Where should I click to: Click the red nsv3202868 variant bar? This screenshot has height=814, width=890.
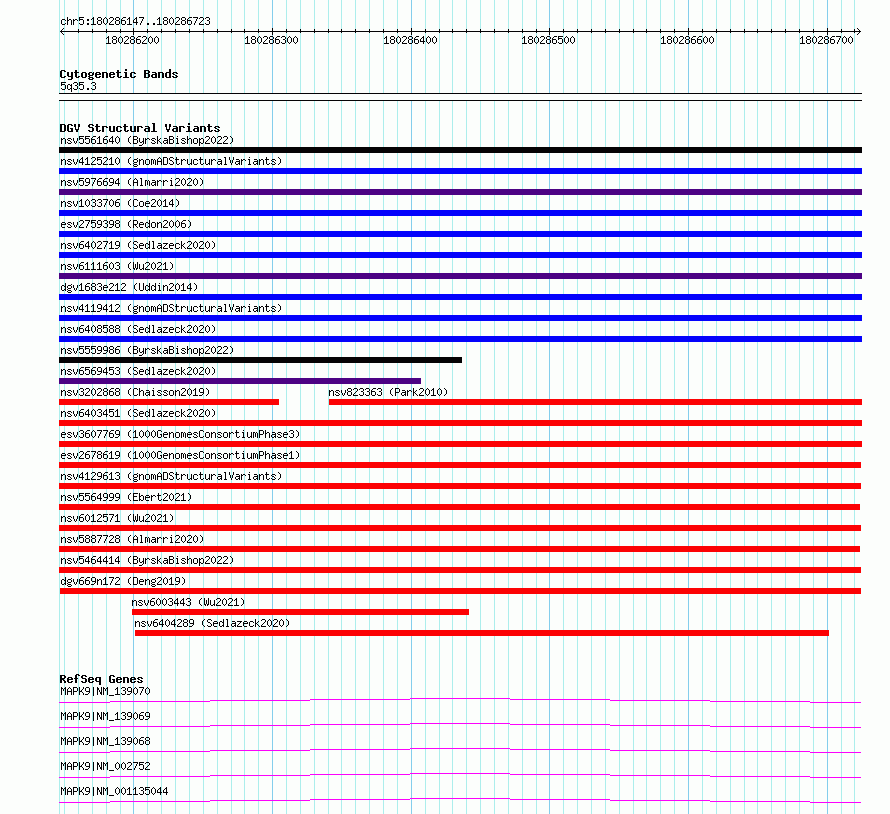(169, 402)
